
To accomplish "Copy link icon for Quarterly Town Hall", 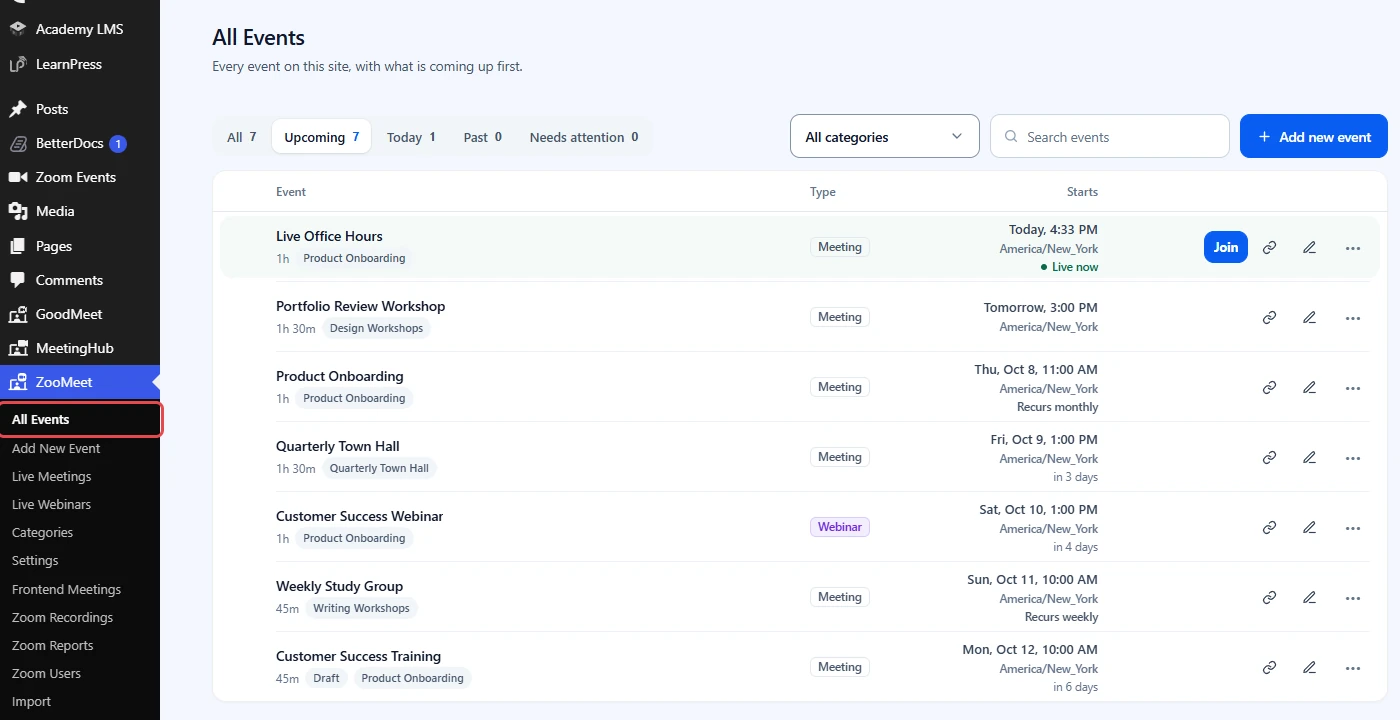I will click(1269, 457).
